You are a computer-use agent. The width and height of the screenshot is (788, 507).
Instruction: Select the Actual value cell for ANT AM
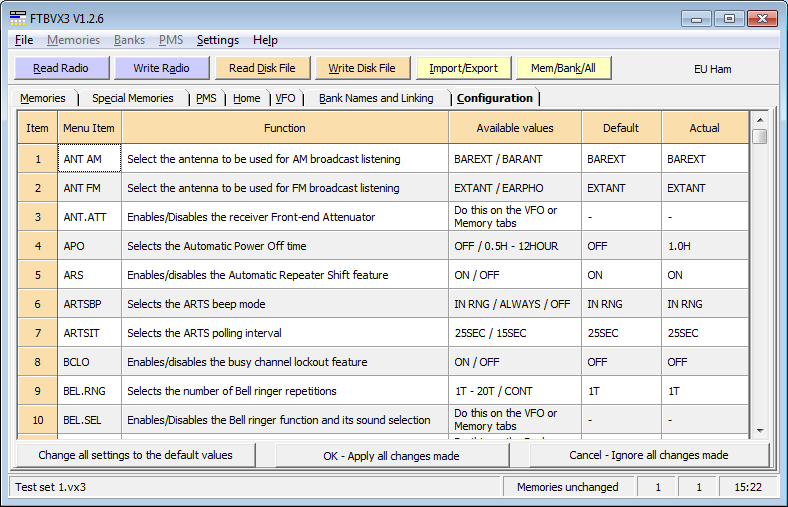pos(704,159)
